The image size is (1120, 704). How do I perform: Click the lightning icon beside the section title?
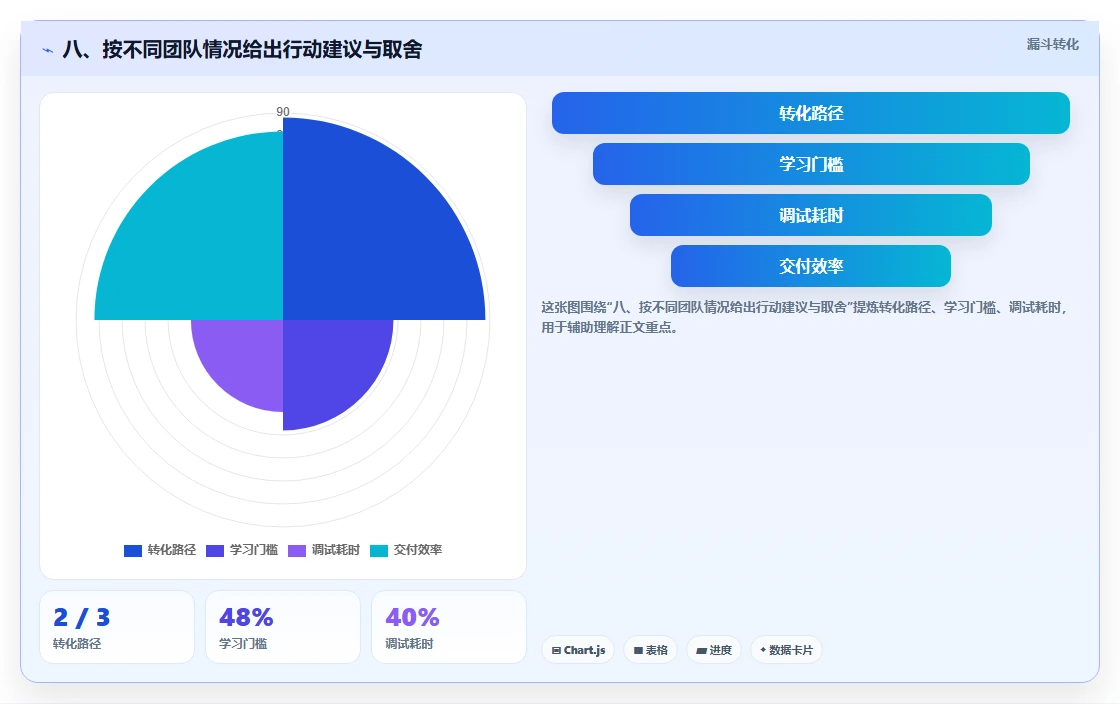[48, 50]
